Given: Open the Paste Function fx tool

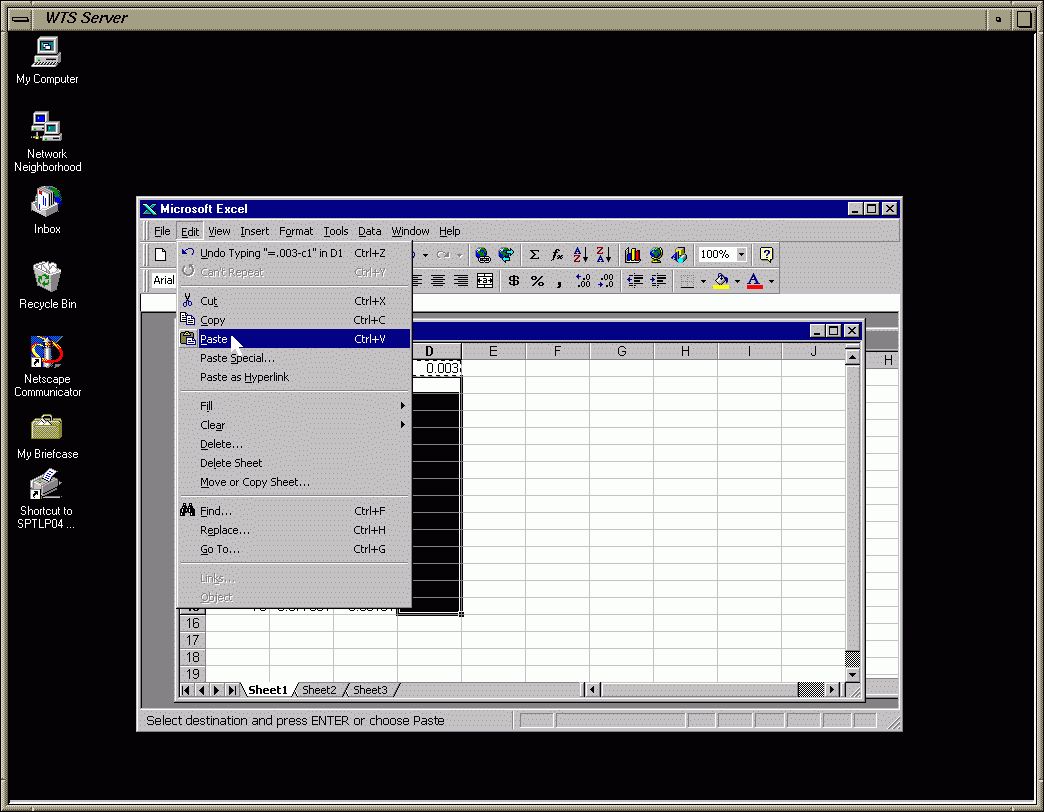Looking at the screenshot, I should (557, 255).
